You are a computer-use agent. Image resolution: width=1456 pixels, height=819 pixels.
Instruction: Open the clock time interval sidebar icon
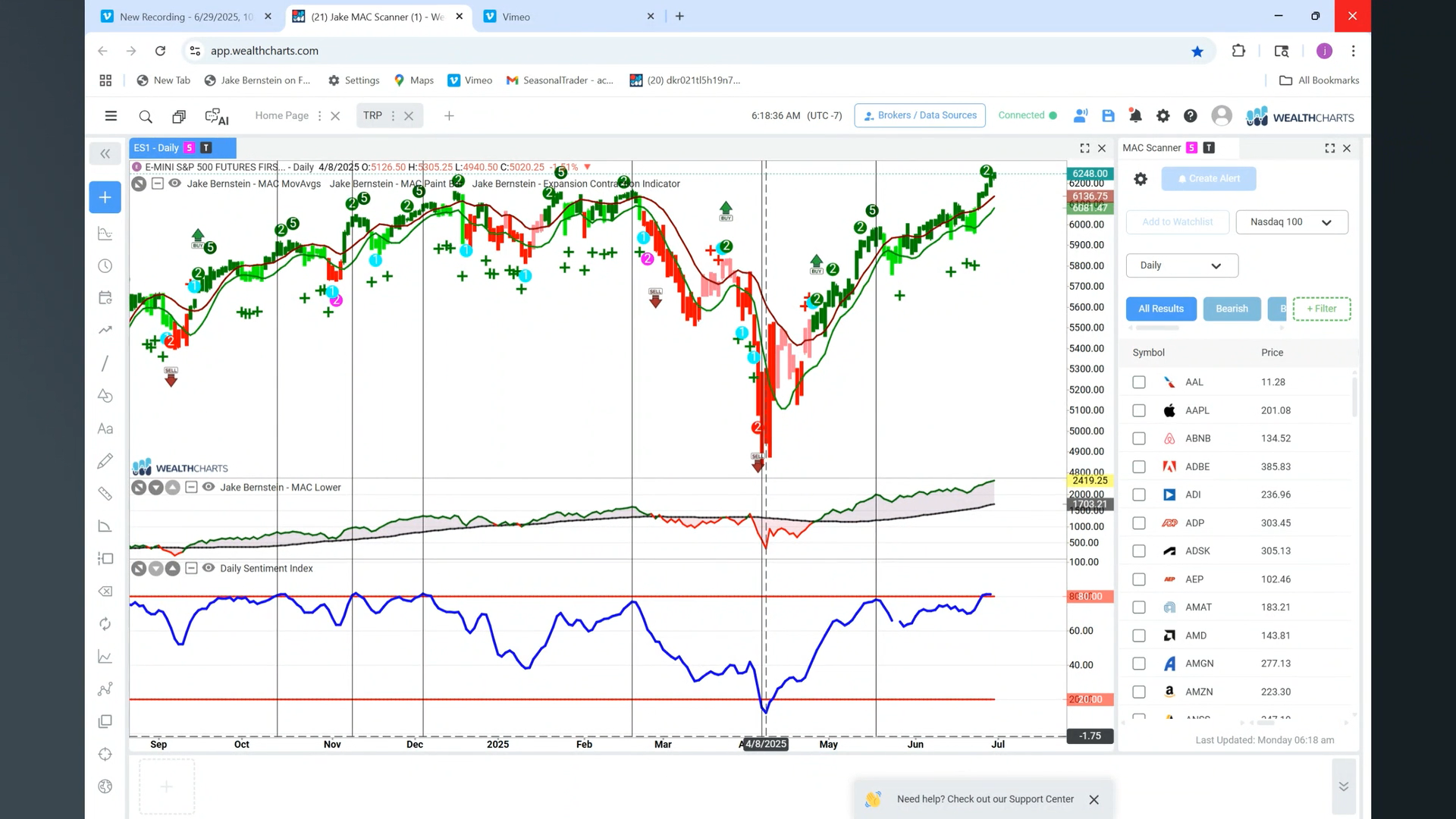[105, 266]
